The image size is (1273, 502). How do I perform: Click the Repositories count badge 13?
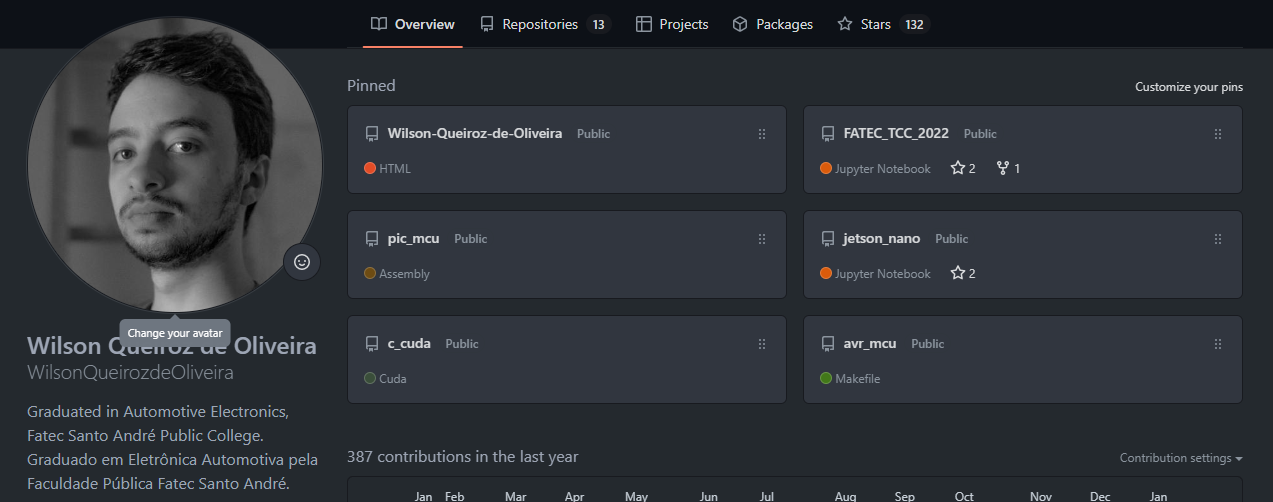click(598, 24)
